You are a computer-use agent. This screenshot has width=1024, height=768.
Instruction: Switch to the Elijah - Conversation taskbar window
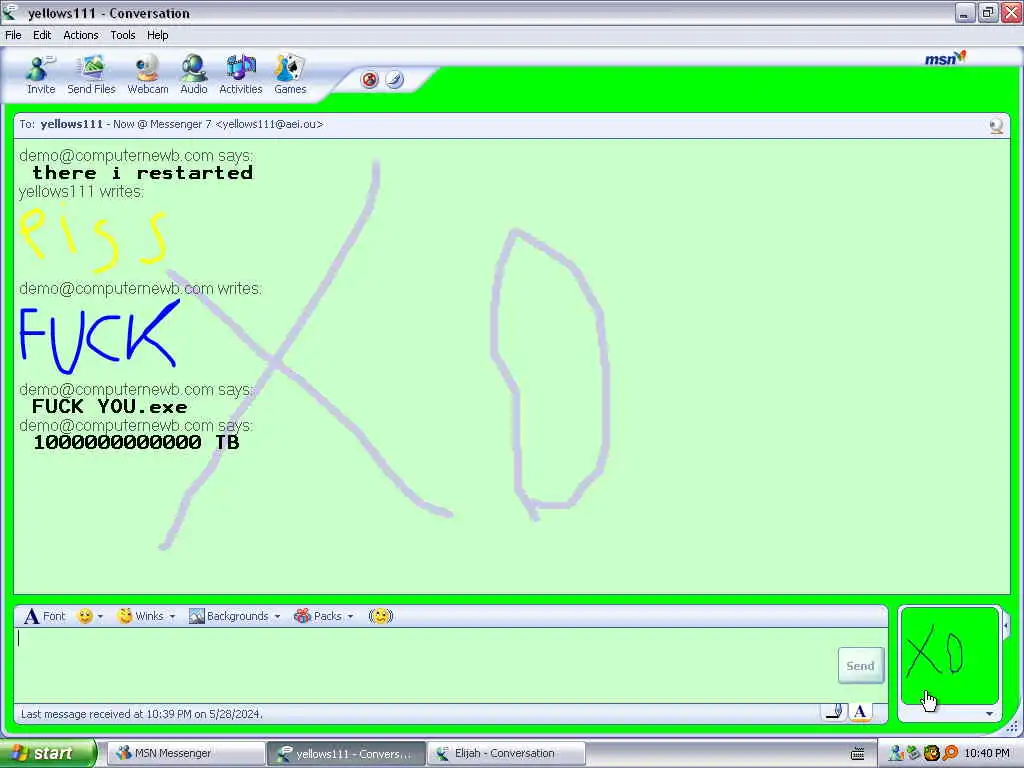(x=505, y=754)
